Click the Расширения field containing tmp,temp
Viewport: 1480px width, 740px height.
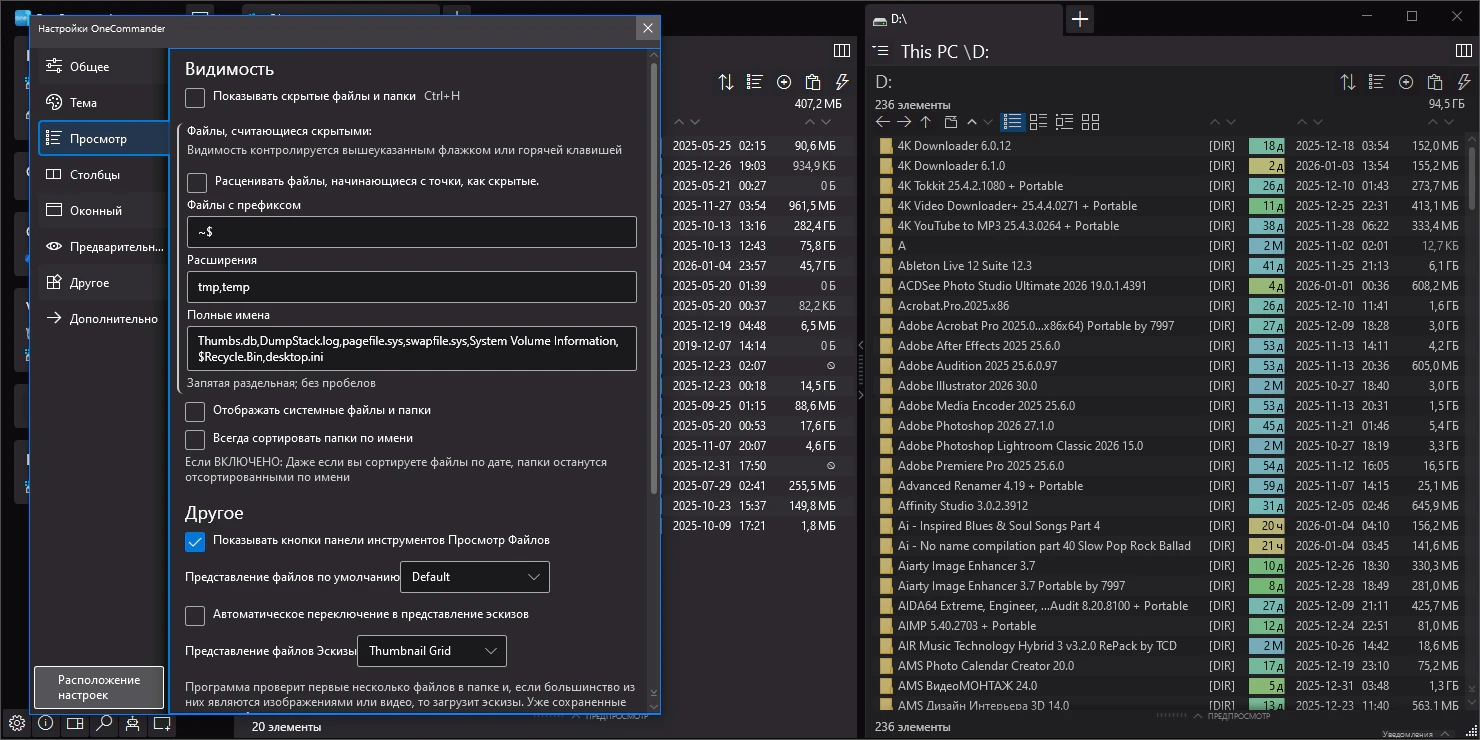point(411,287)
